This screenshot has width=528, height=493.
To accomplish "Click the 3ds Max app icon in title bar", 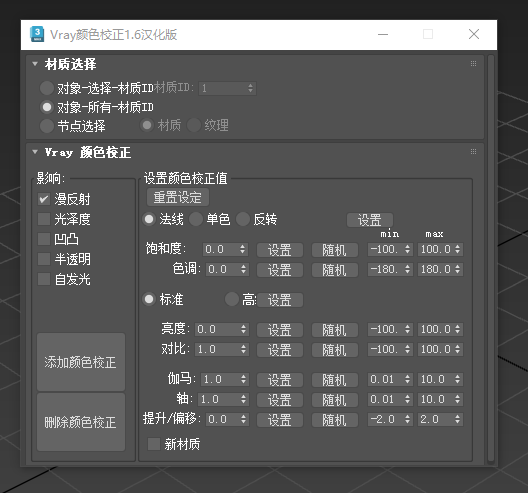I will click(x=37, y=34).
